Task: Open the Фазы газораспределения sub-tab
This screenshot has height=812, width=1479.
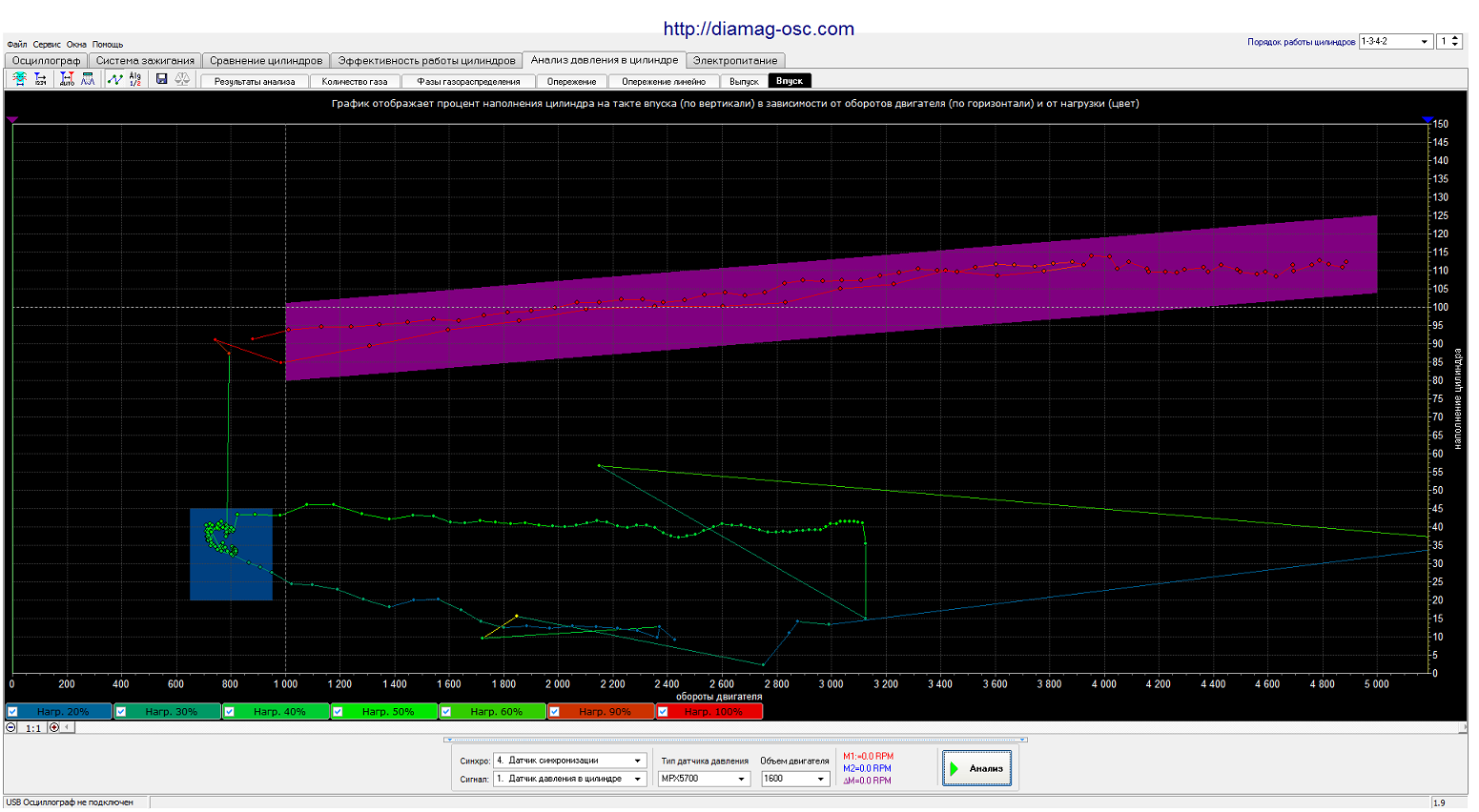Action: tap(468, 81)
